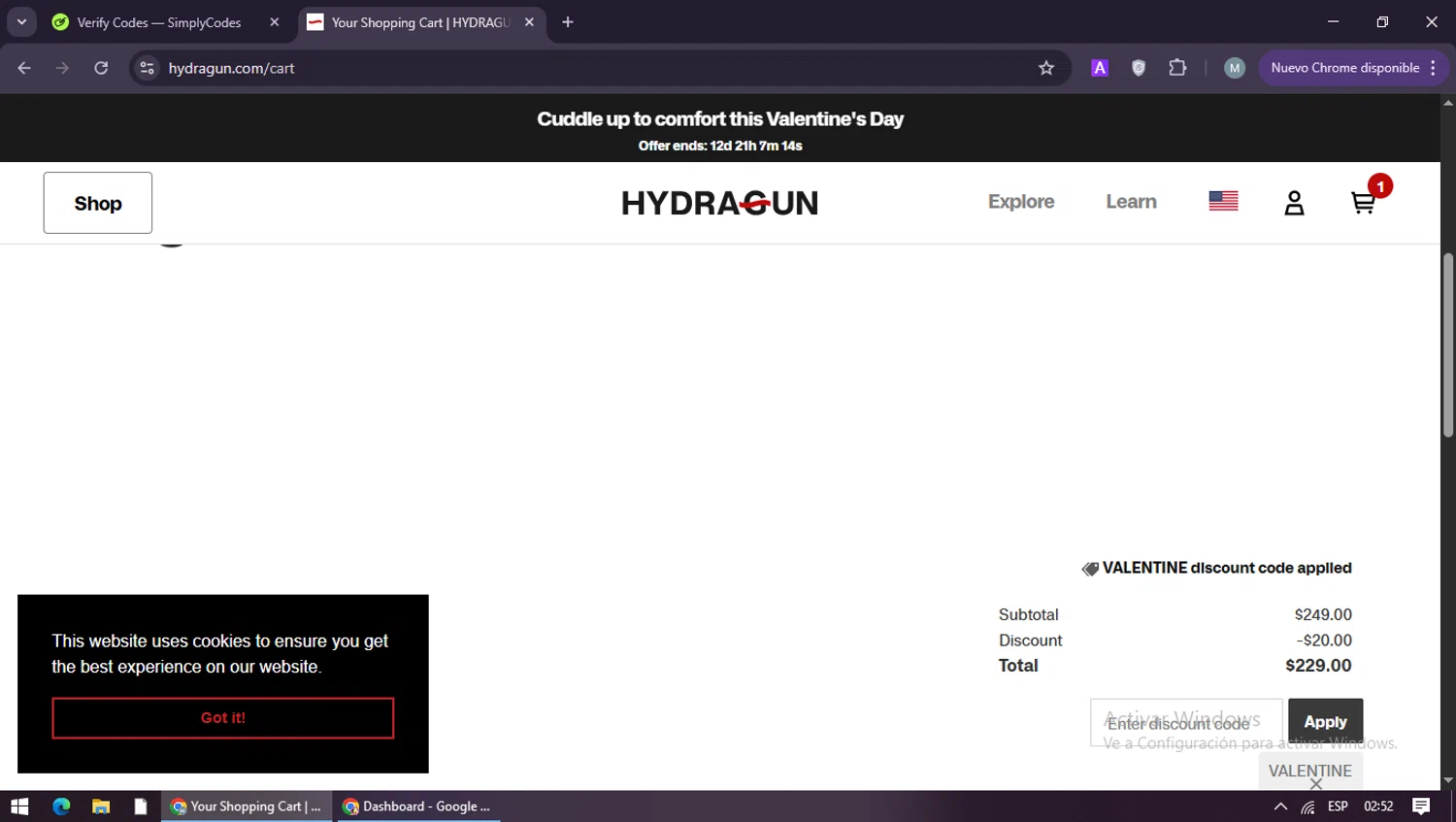The width and height of the screenshot is (1456, 822).
Task: Switch to Dashboard - Google taskbar window
Action: pyautogui.click(x=417, y=806)
